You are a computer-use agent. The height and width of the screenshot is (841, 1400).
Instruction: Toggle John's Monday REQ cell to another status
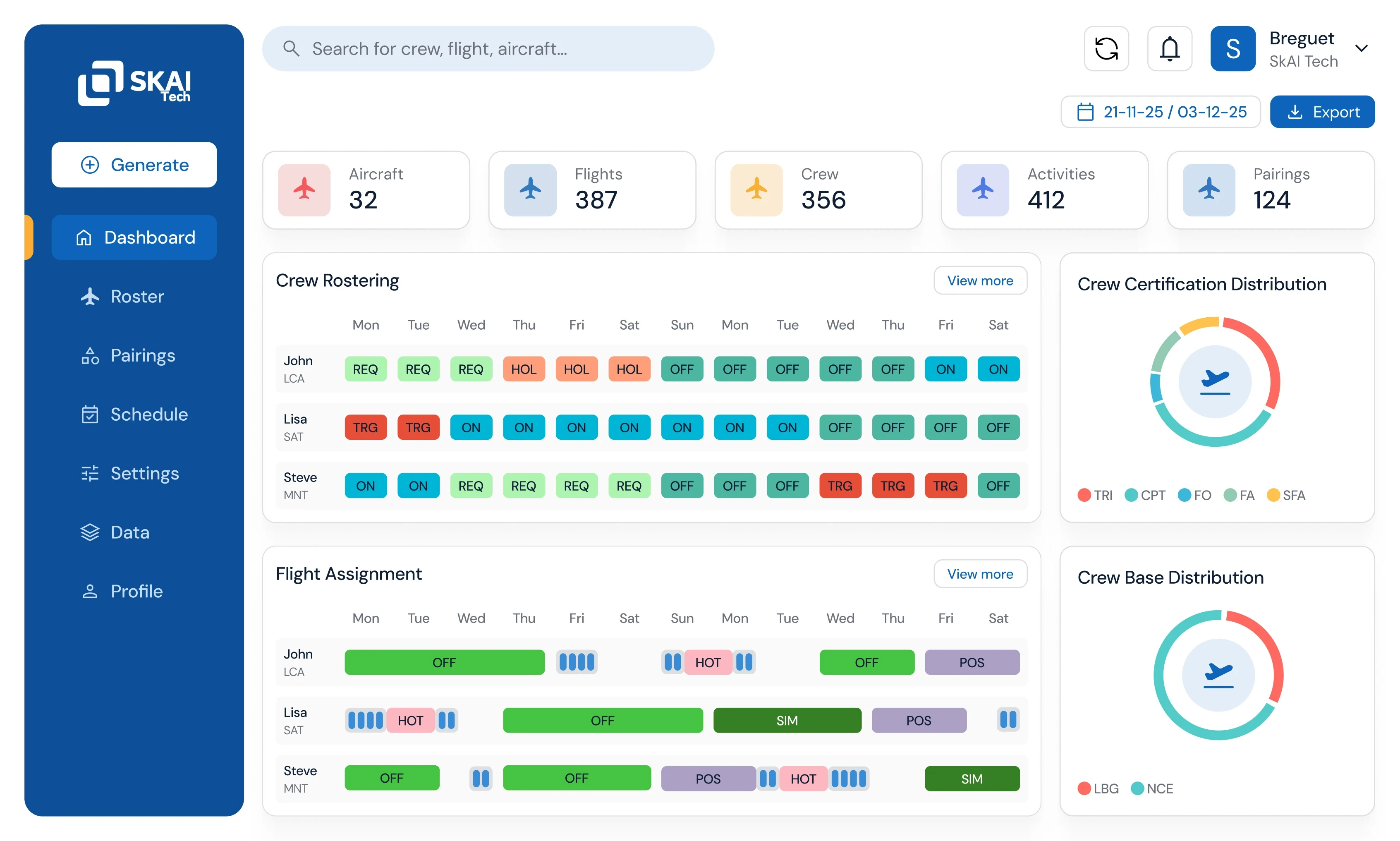[x=366, y=369]
